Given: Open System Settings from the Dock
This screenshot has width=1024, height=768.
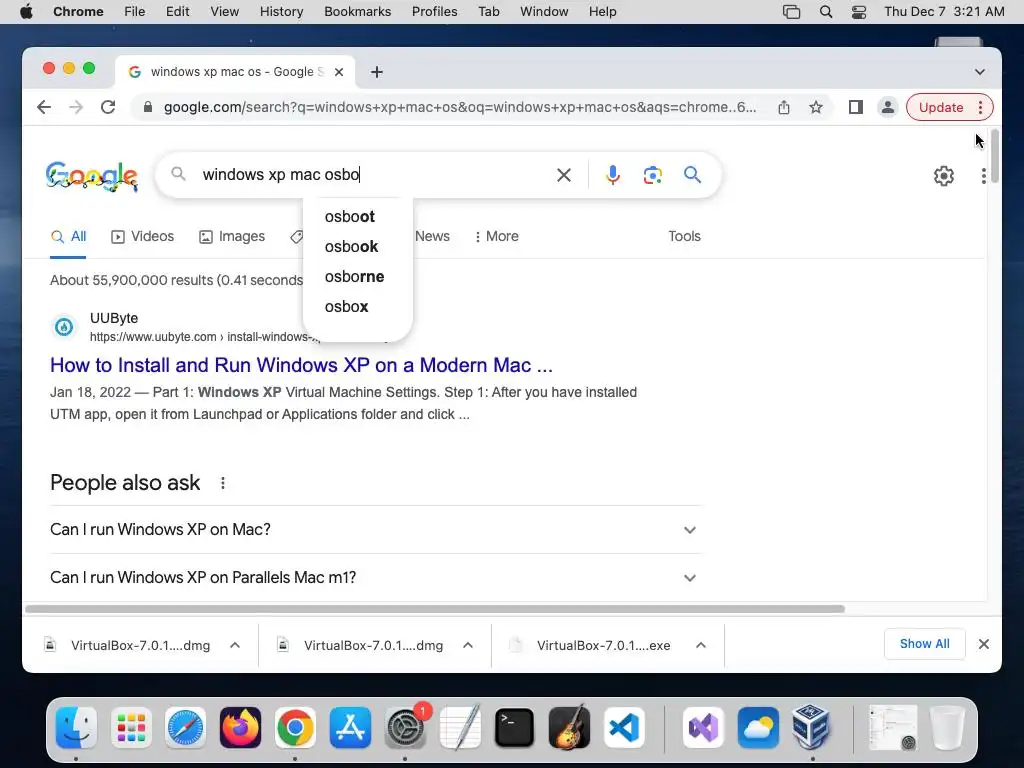Looking at the screenshot, I should (x=405, y=728).
